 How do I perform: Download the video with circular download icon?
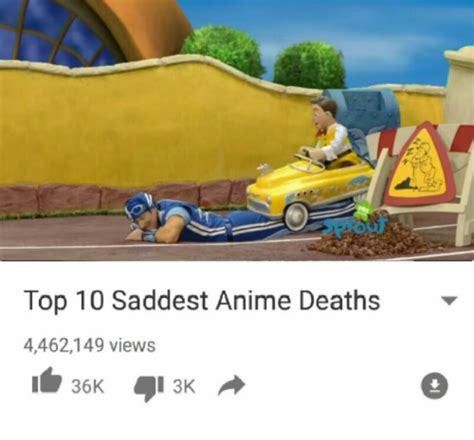[434, 386]
